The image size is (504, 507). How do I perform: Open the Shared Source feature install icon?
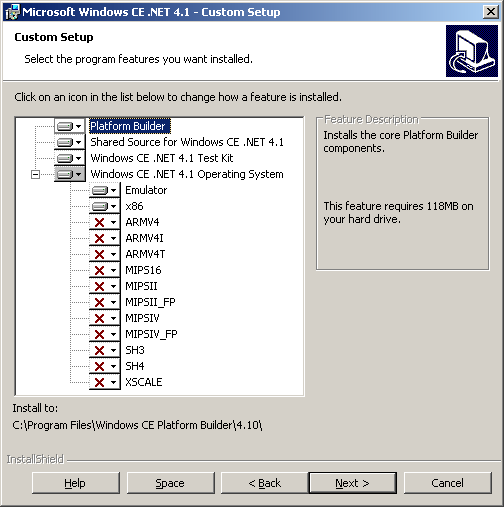tap(65, 142)
